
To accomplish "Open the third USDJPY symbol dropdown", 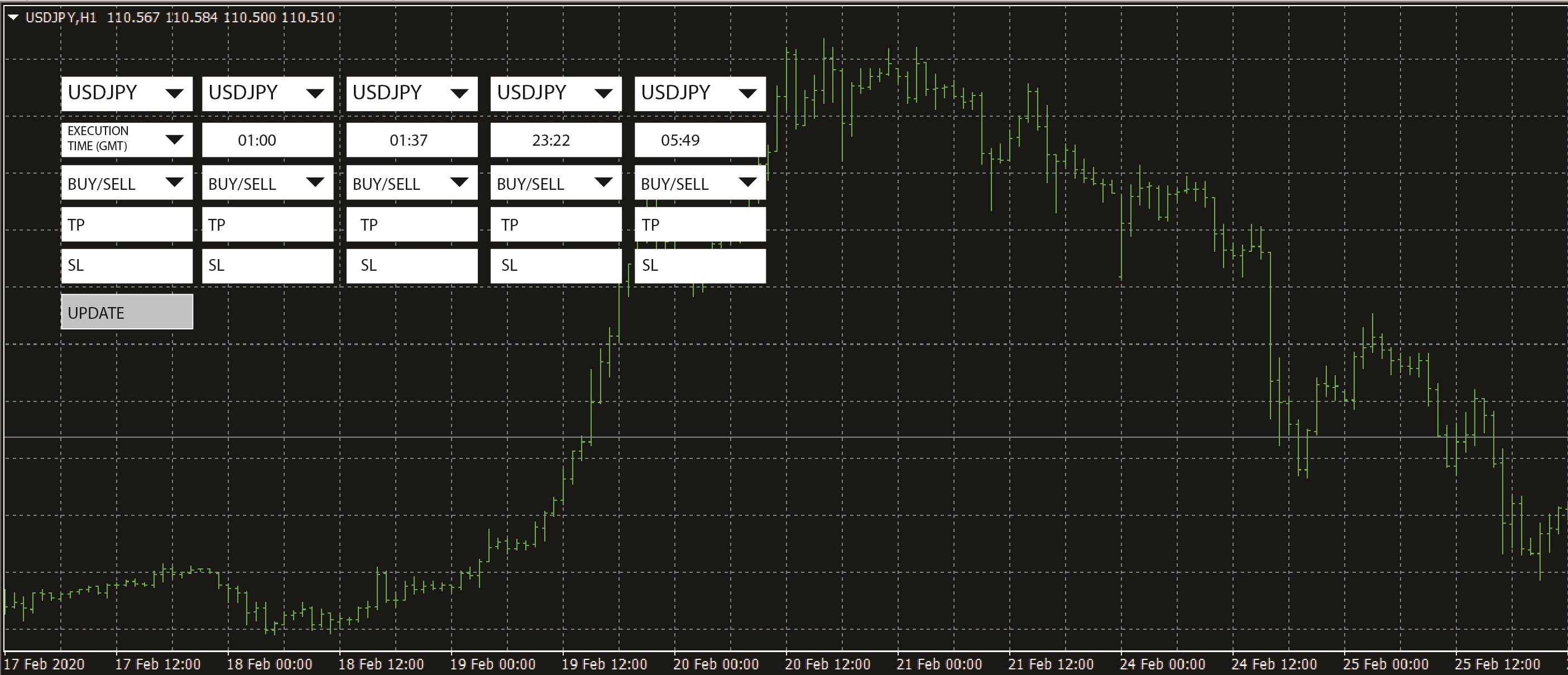I will coord(412,93).
